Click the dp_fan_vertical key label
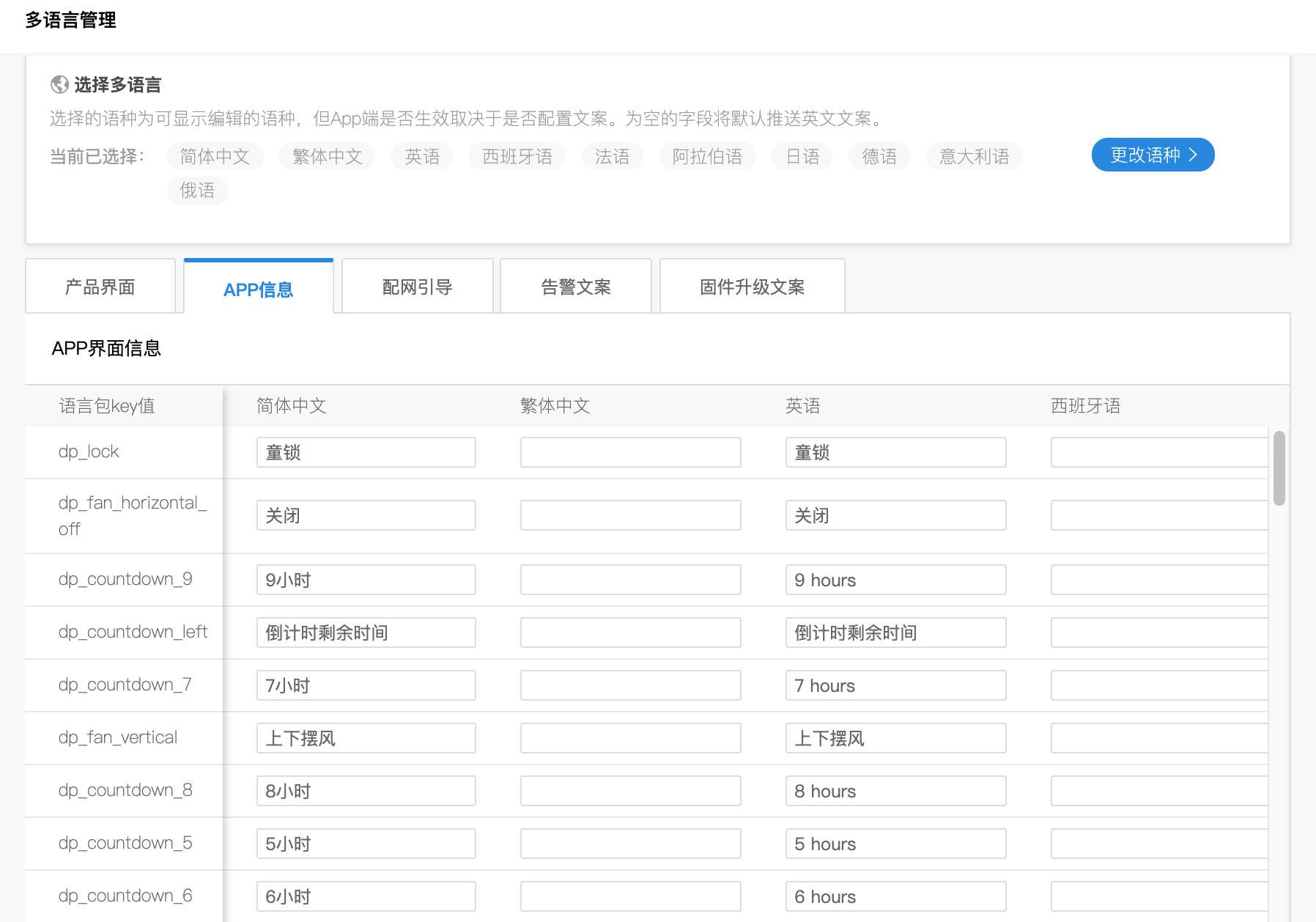 [118, 737]
